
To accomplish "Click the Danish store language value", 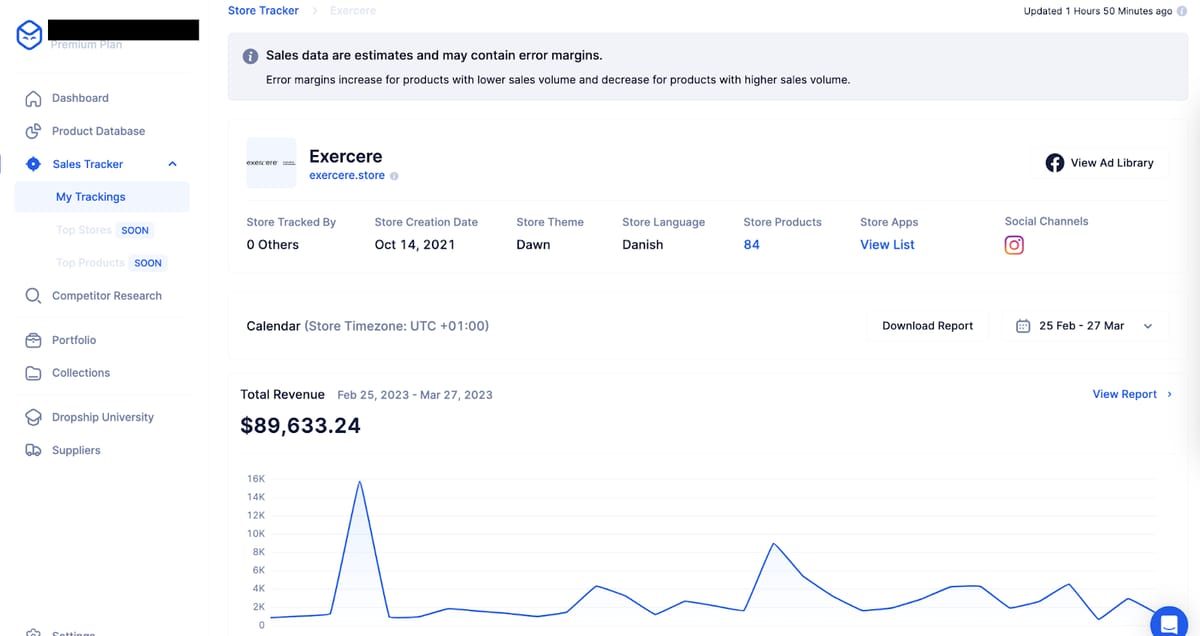I will [642, 245].
